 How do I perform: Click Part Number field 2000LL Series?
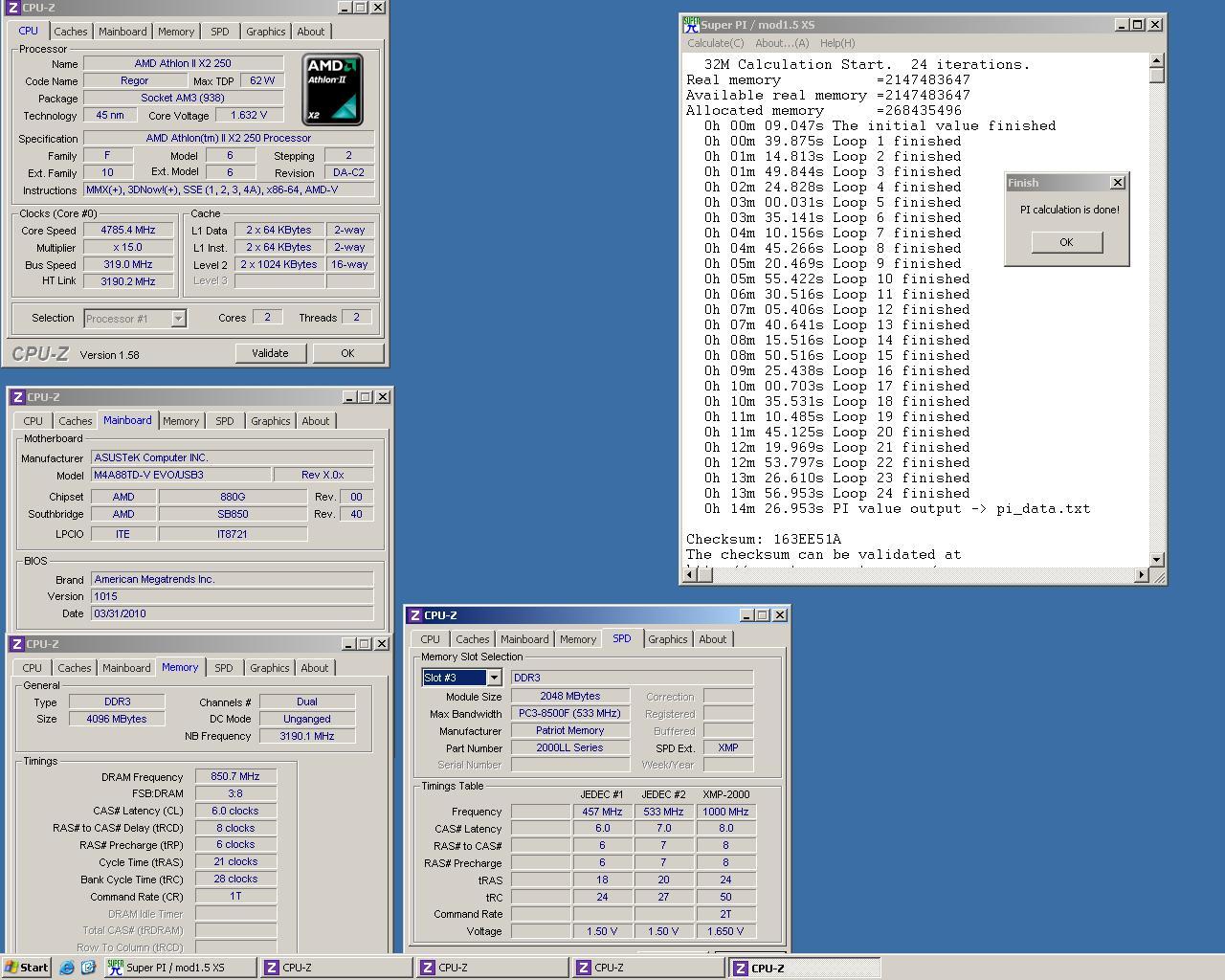tap(569, 747)
